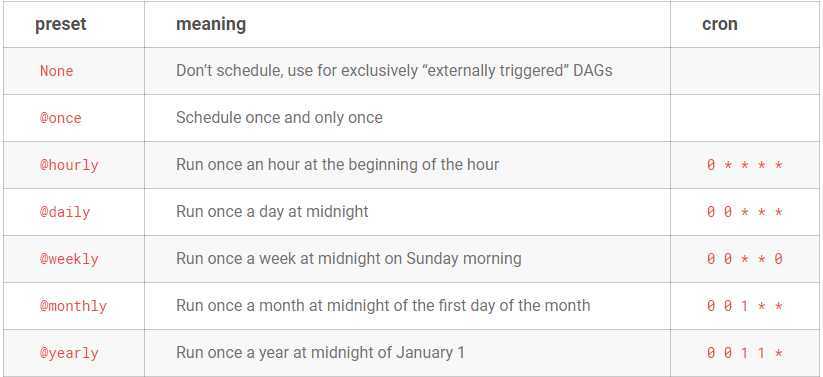Click the Sunday morning weekly description

[x=349, y=259]
